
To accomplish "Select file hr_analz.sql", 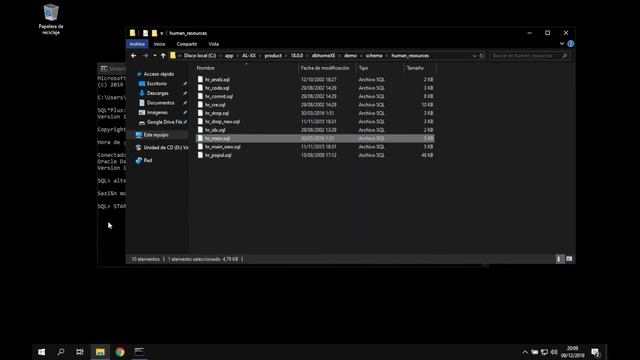I will click(217, 80).
